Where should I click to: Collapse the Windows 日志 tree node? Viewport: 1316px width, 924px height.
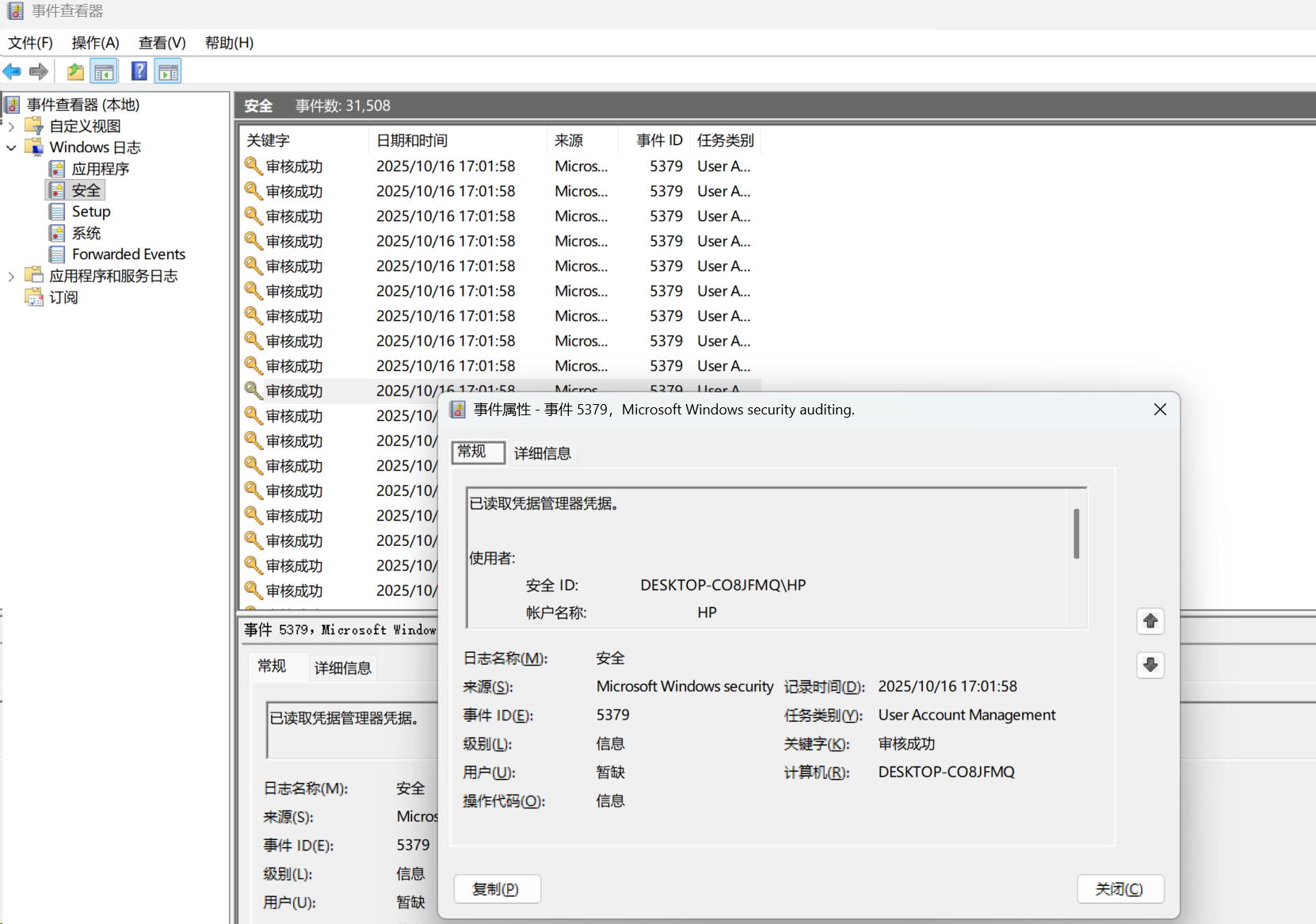pyautogui.click(x=11, y=147)
